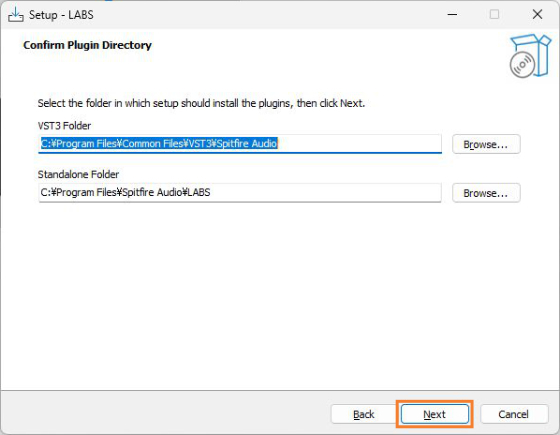Click the 'Select the folder' instruction text
Viewport: 560px width, 435px height.
tap(201, 104)
